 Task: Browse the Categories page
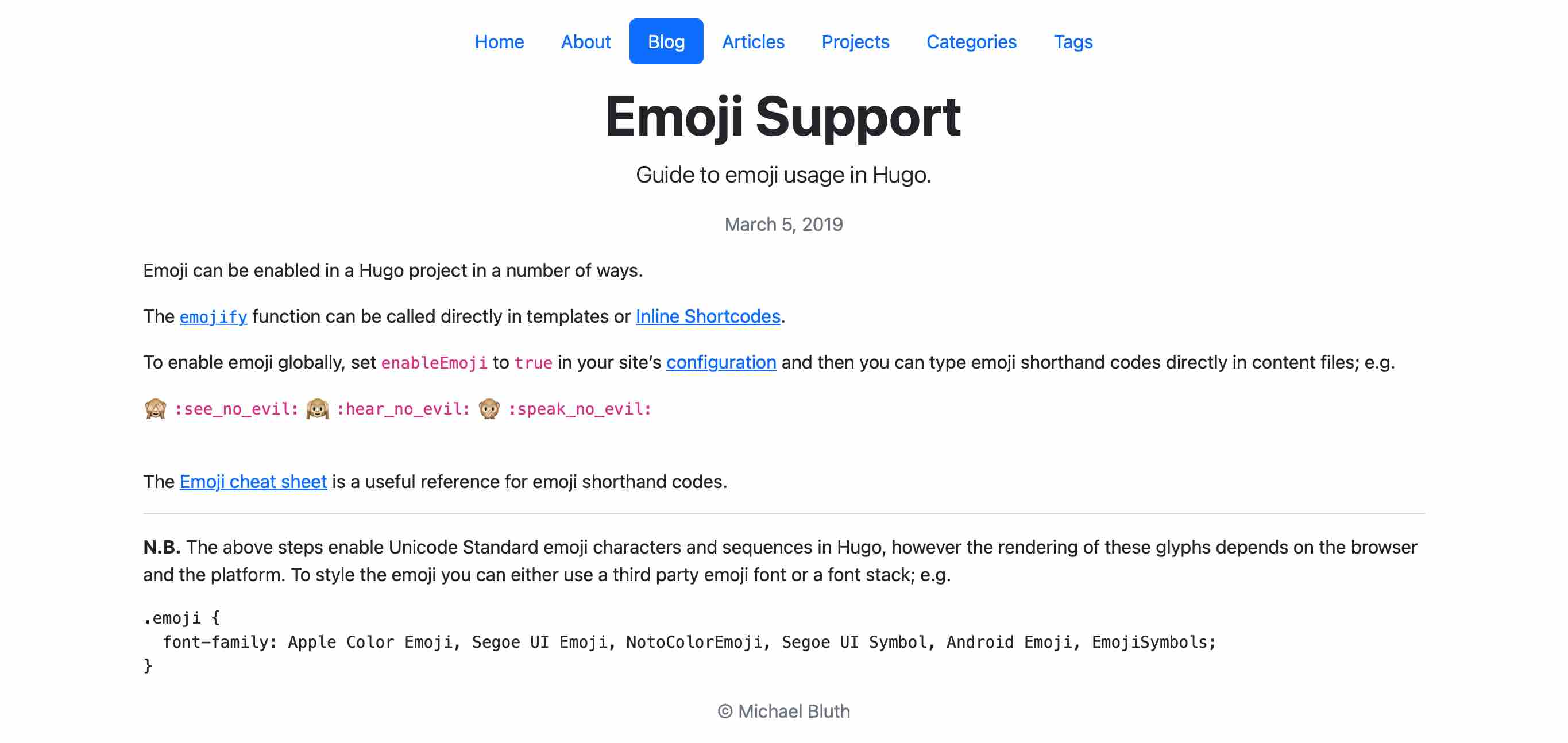click(x=971, y=41)
